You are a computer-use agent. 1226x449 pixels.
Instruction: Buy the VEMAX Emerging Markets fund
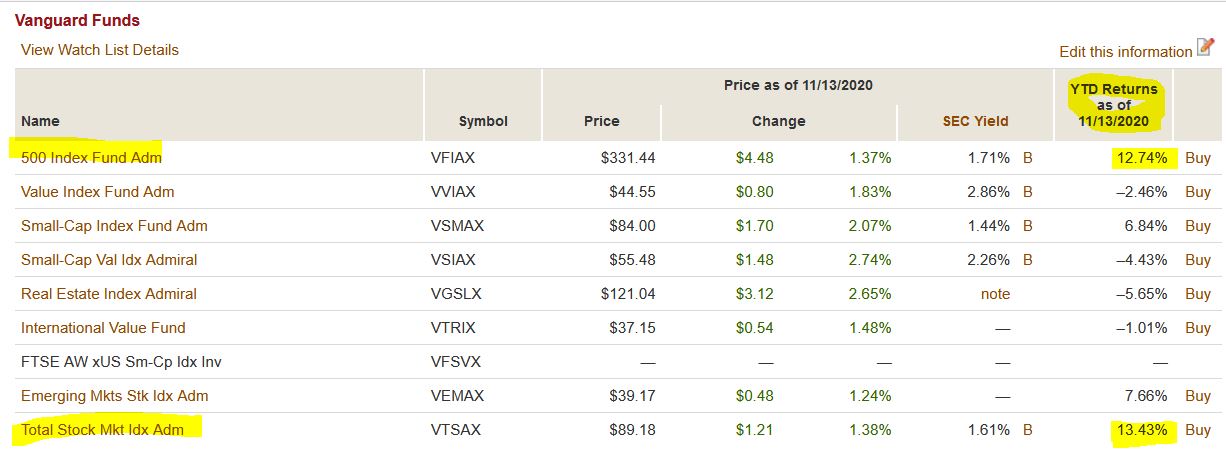[x=1198, y=396]
